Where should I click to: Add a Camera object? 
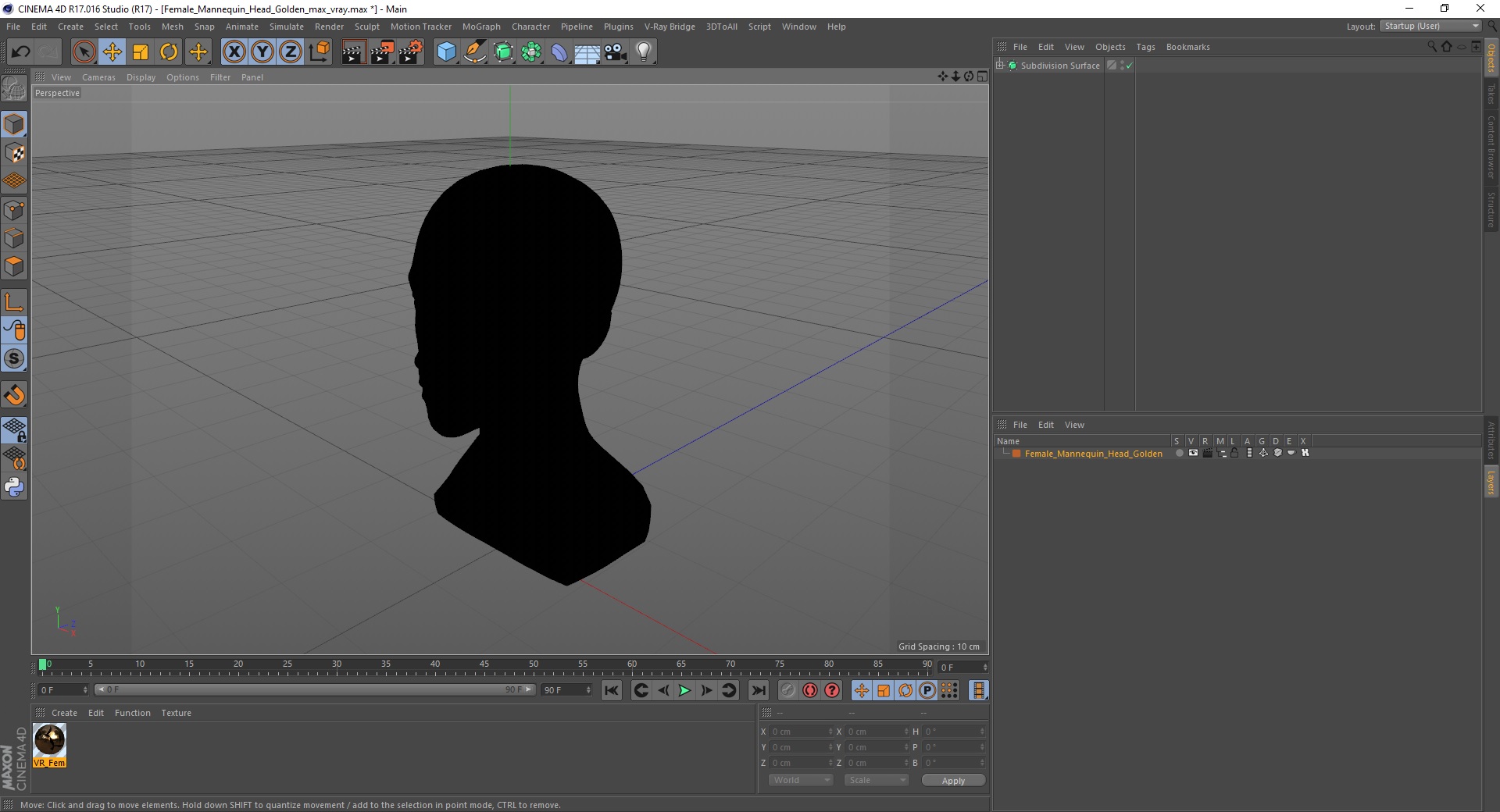[x=616, y=52]
